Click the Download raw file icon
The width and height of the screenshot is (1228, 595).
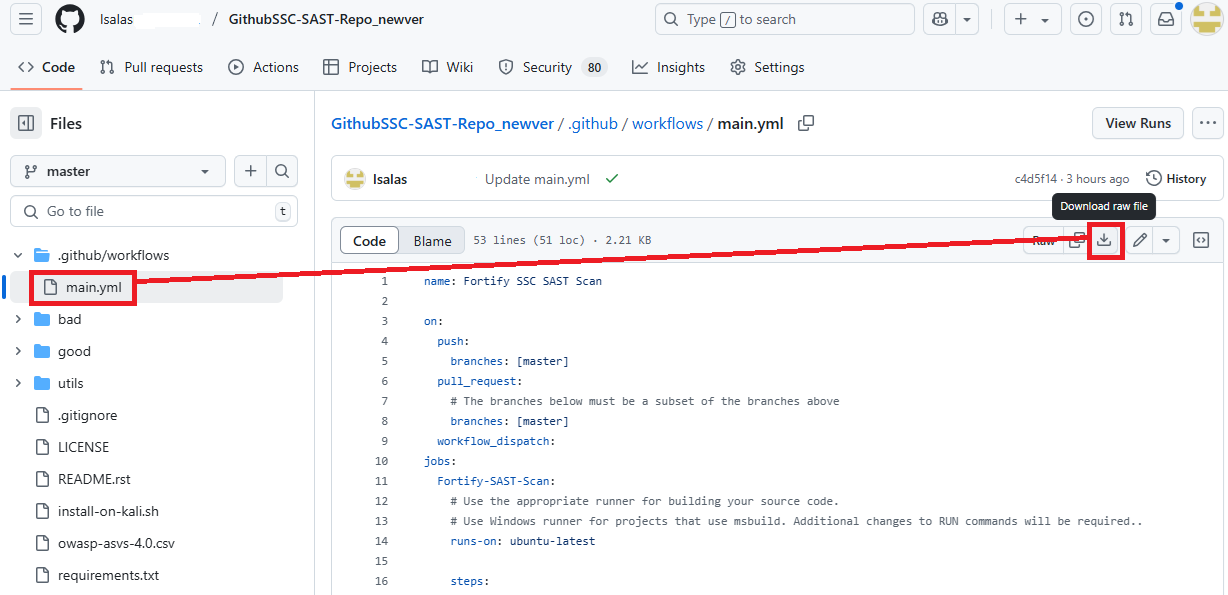coord(1104,240)
